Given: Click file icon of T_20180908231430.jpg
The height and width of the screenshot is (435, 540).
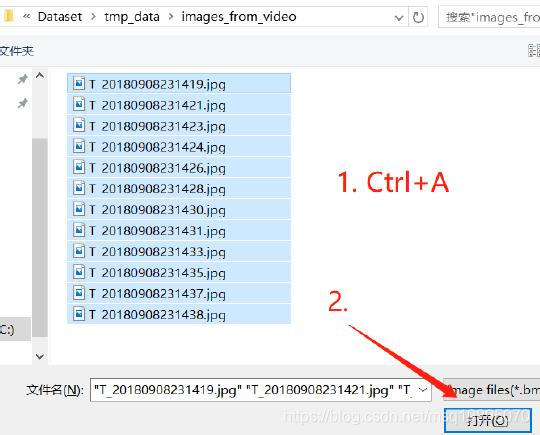Looking at the screenshot, I should click(x=79, y=209).
